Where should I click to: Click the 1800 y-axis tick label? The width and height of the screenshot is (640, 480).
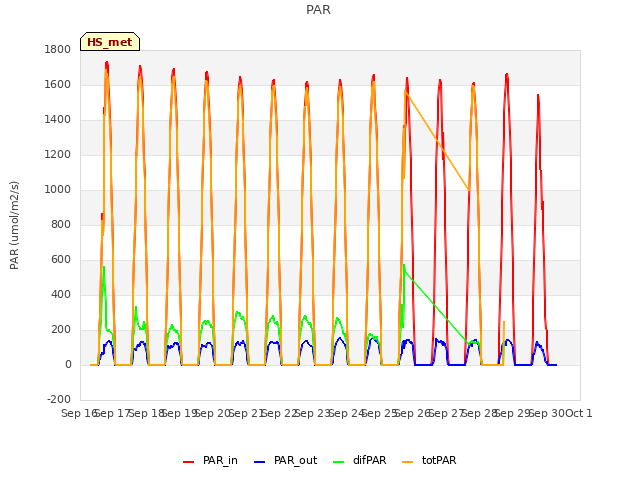[58, 49]
